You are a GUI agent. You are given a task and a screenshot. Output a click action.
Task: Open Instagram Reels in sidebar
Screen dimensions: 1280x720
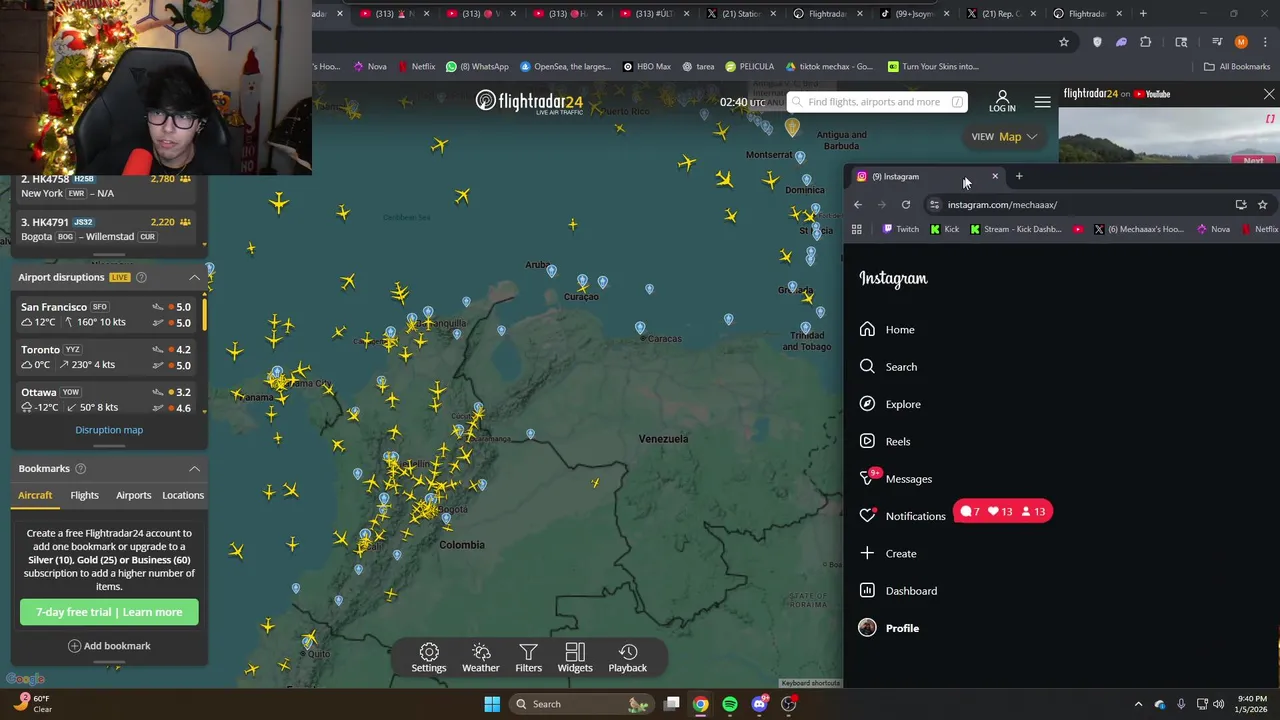[885, 441]
